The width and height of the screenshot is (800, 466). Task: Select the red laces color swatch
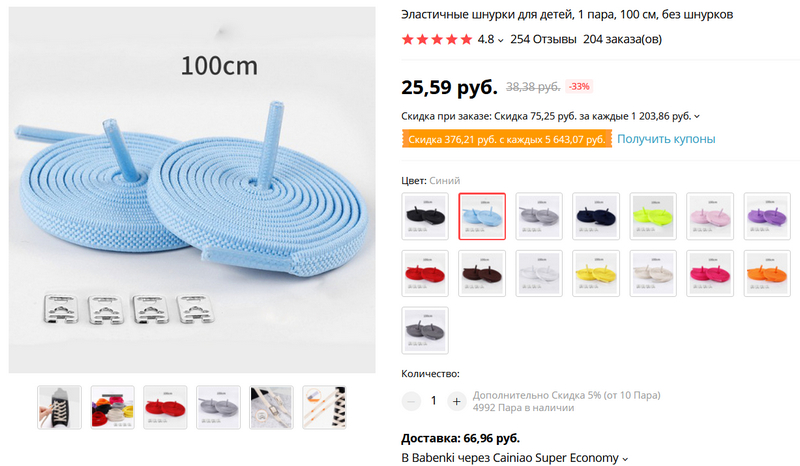point(425,274)
